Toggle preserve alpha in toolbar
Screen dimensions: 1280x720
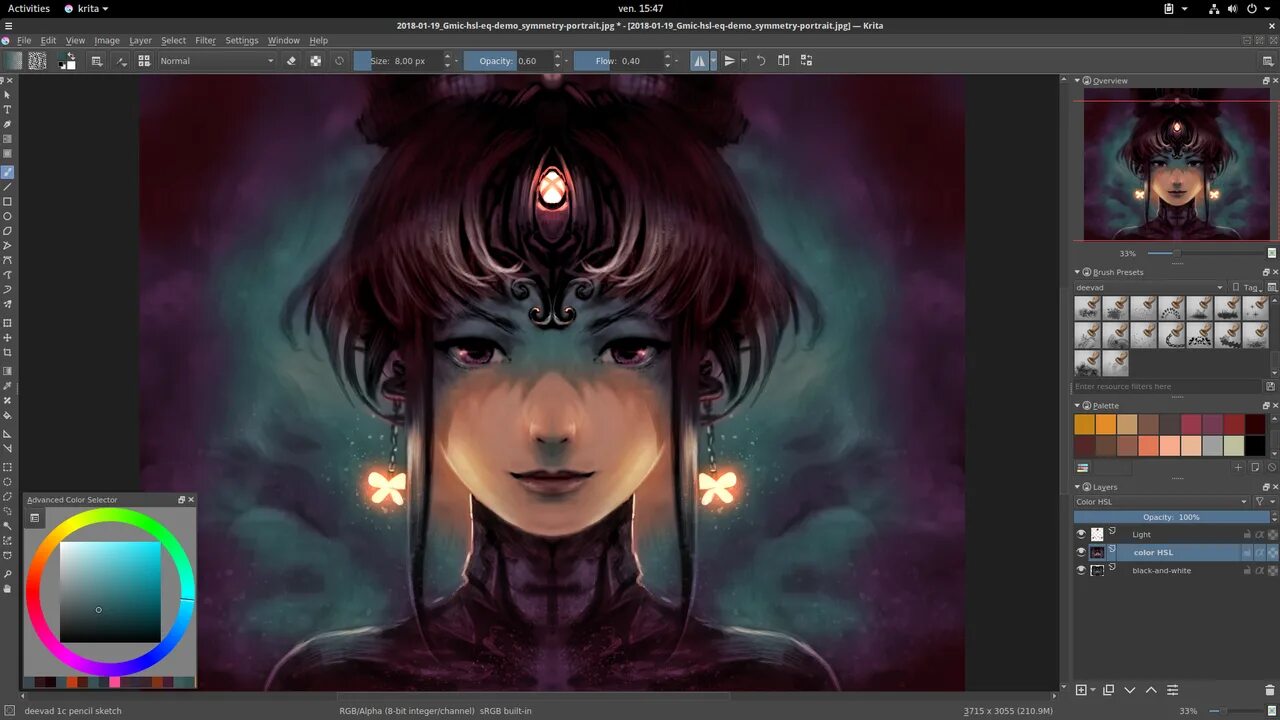tap(316, 61)
